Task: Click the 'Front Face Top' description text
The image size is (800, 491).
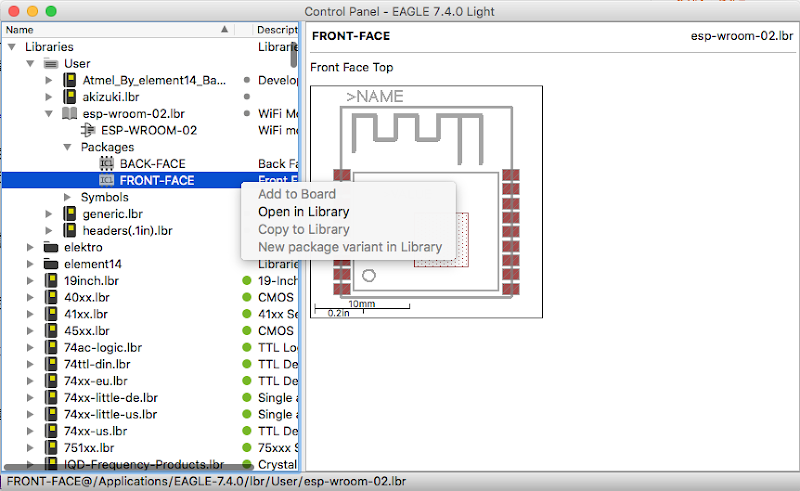Action: click(x=352, y=67)
